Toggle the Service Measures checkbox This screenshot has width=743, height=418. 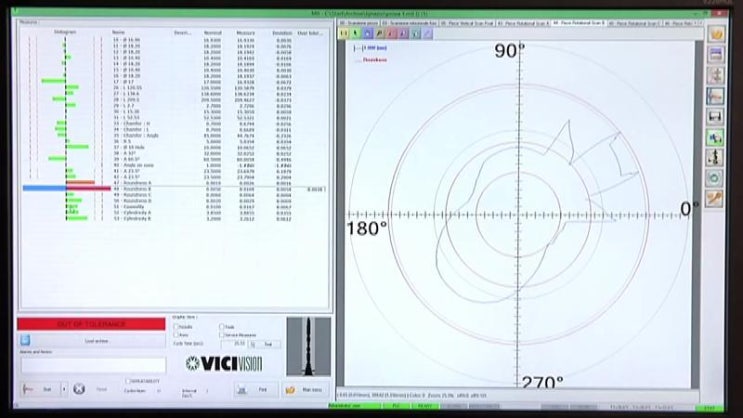click(222, 335)
